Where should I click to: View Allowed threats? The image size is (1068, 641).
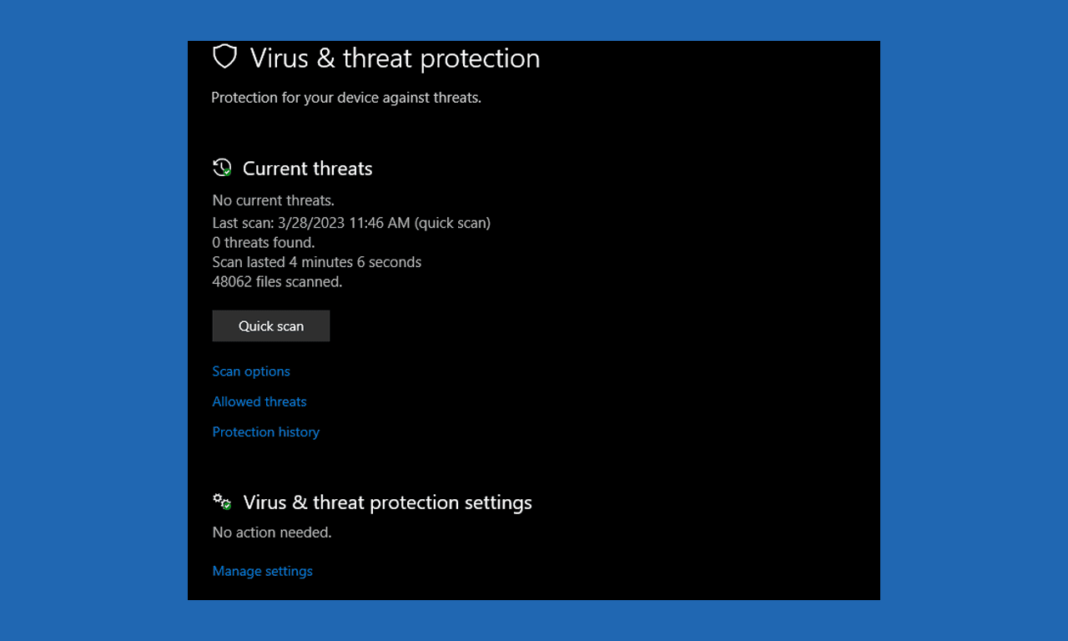pos(259,401)
